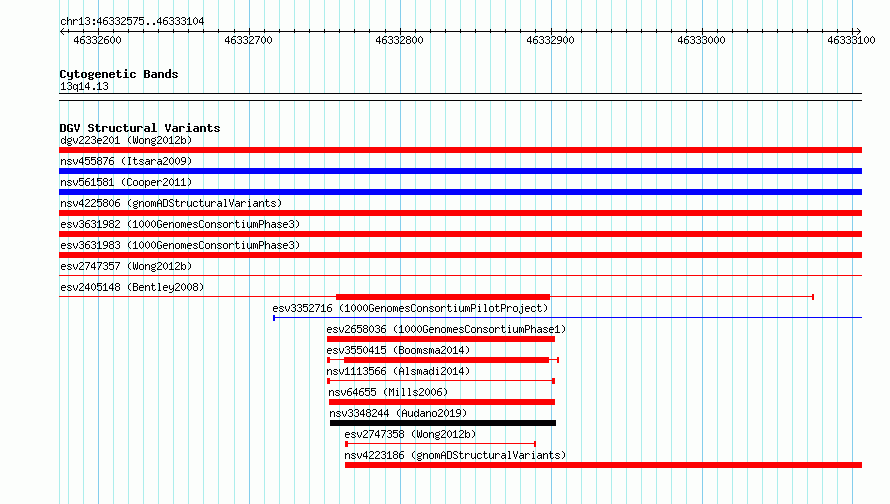890x504 pixels.
Task: Click ruler position 46332900
Action: coord(551,40)
